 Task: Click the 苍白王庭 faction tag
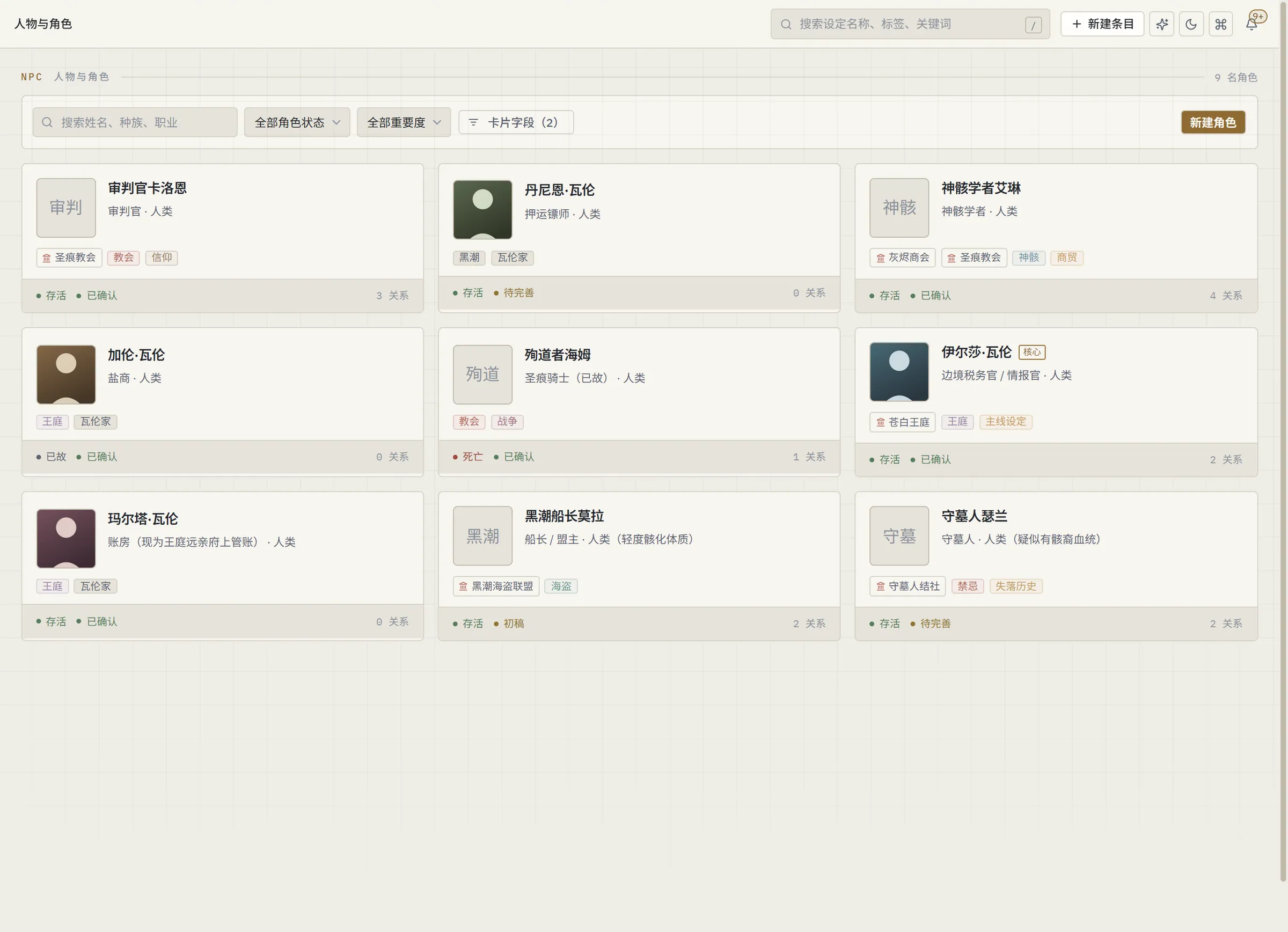click(902, 422)
